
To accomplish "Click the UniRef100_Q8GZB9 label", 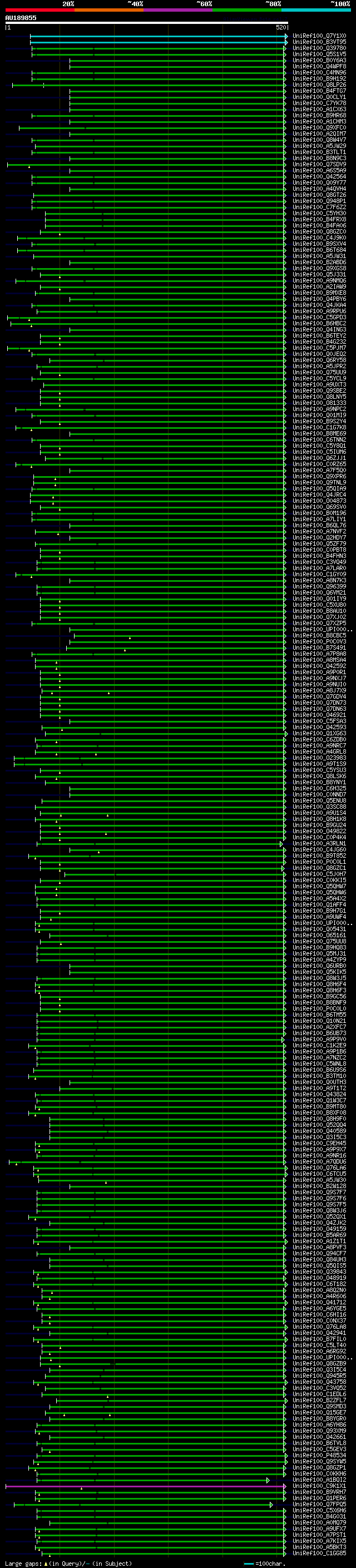I will pos(319,1363).
